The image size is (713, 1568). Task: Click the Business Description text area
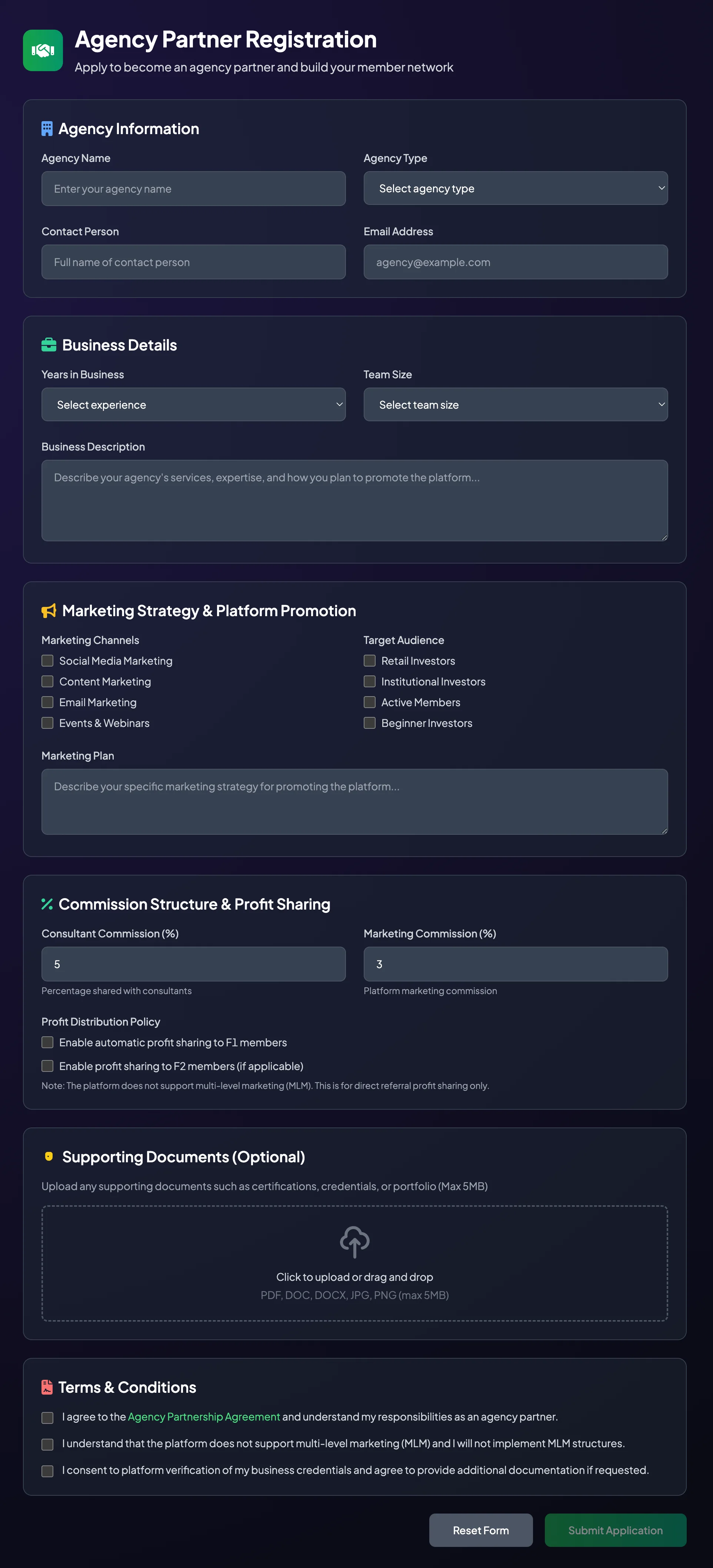355,500
